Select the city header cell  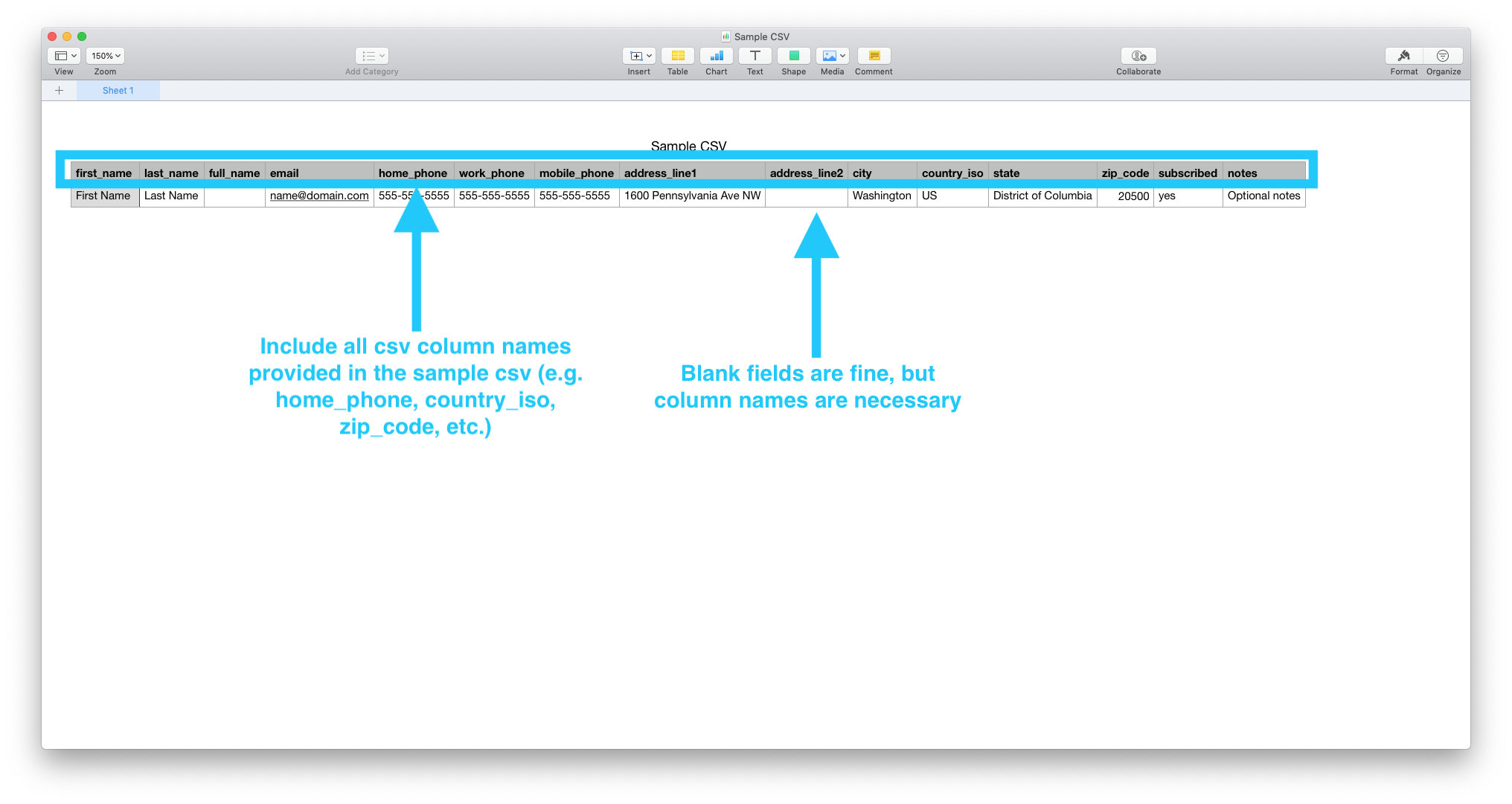coord(882,173)
